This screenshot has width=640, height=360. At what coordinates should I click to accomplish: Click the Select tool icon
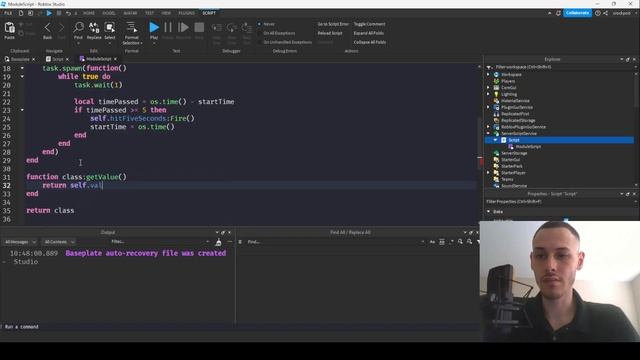tap(109, 27)
